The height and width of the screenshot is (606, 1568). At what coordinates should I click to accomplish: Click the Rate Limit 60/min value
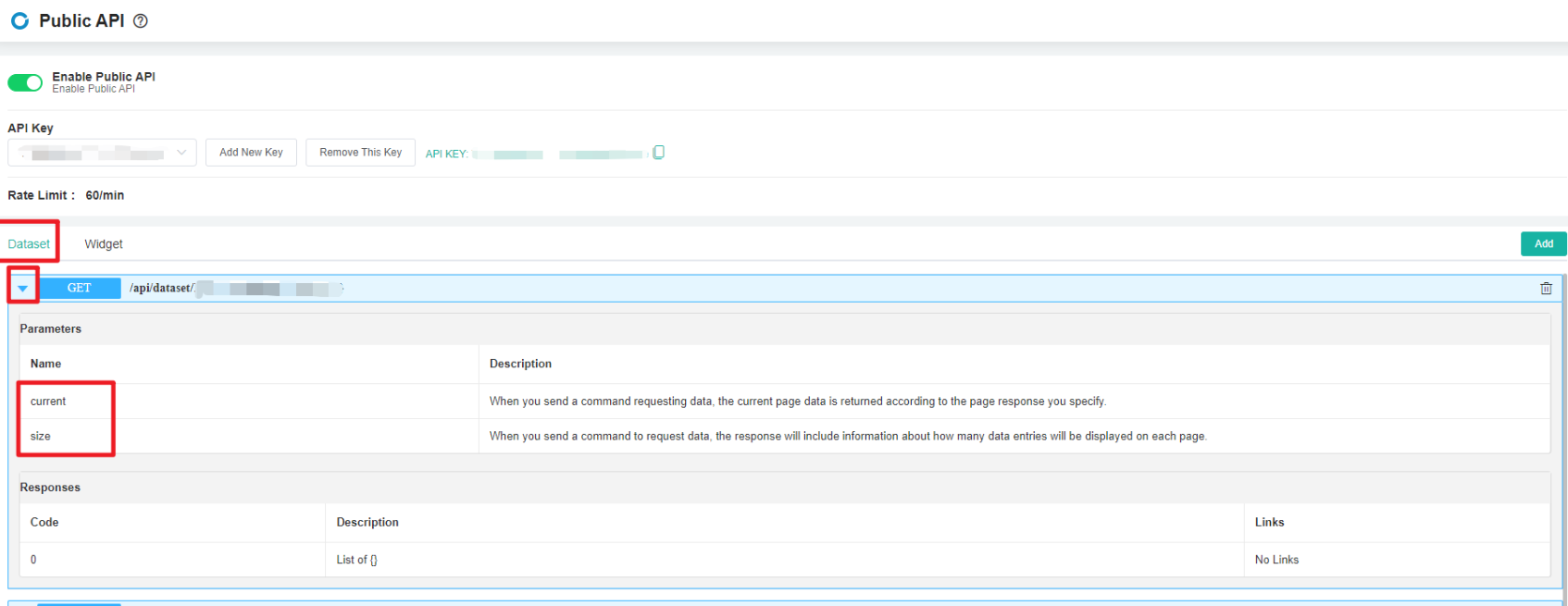coord(105,195)
